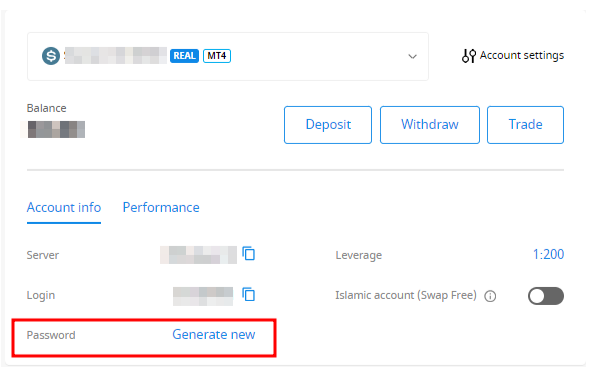The height and width of the screenshot is (373, 596).
Task: Switch to the Performance tab
Action: point(161,208)
